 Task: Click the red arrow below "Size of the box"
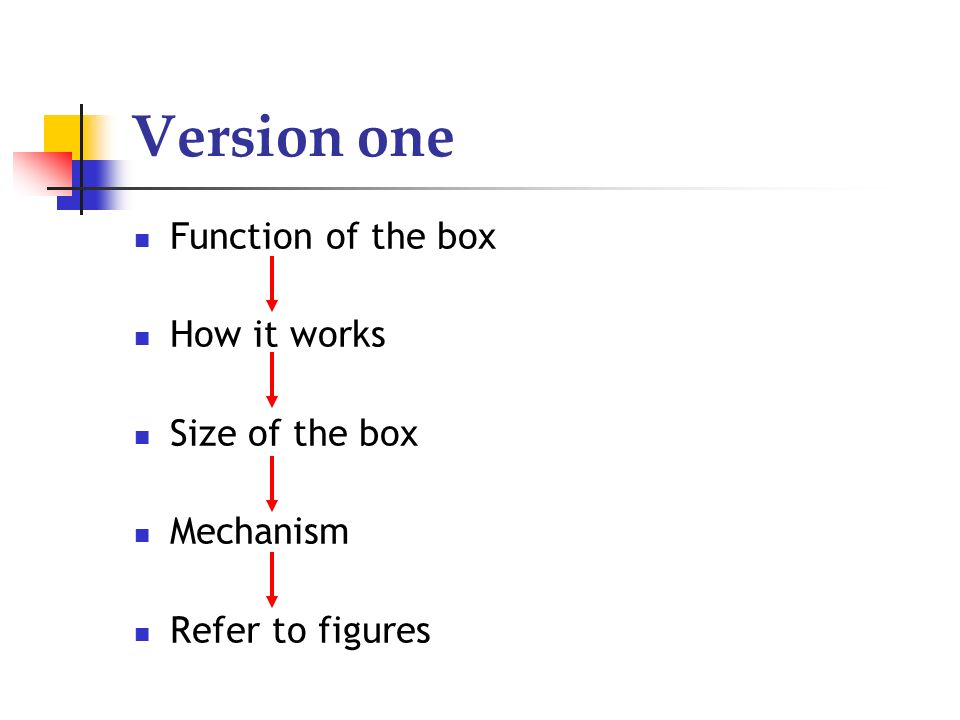[272, 484]
